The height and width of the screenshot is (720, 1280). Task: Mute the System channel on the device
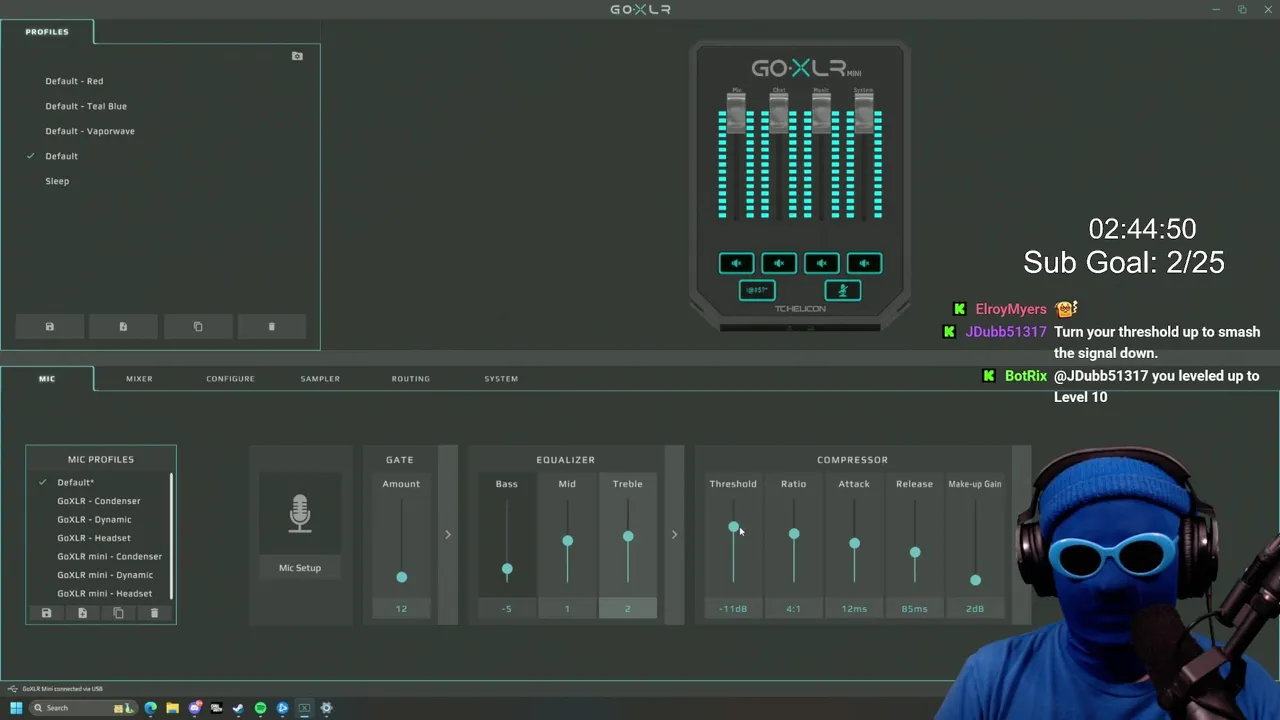864,263
